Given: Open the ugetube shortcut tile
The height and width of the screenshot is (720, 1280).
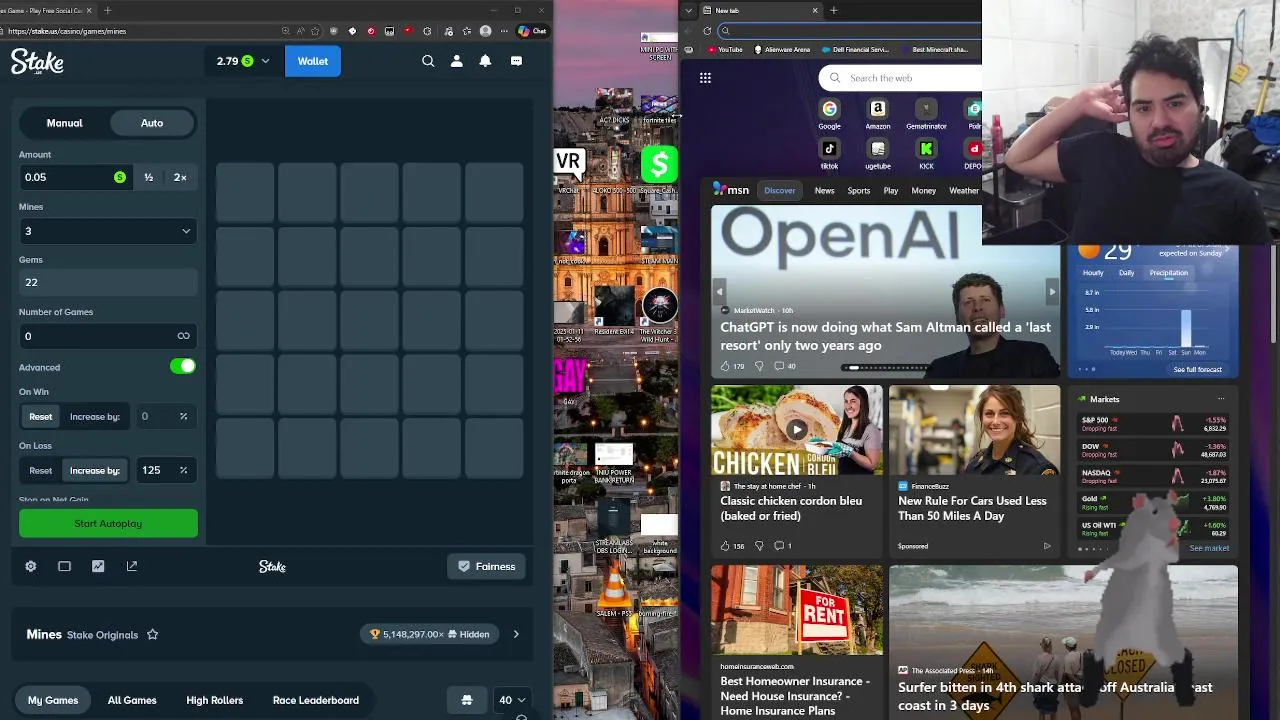Looking at the screenshot, I should point(877,154).
